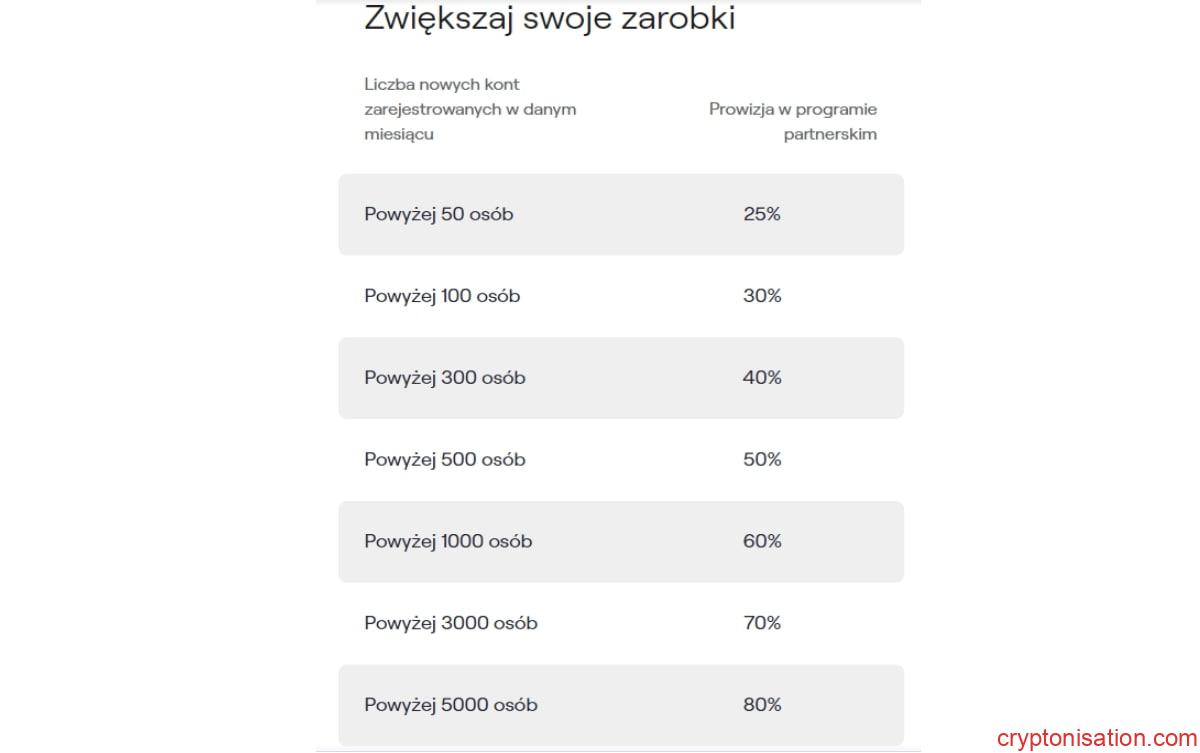
Task: Click the 60% commission value
Action: [x=762, y=542]
